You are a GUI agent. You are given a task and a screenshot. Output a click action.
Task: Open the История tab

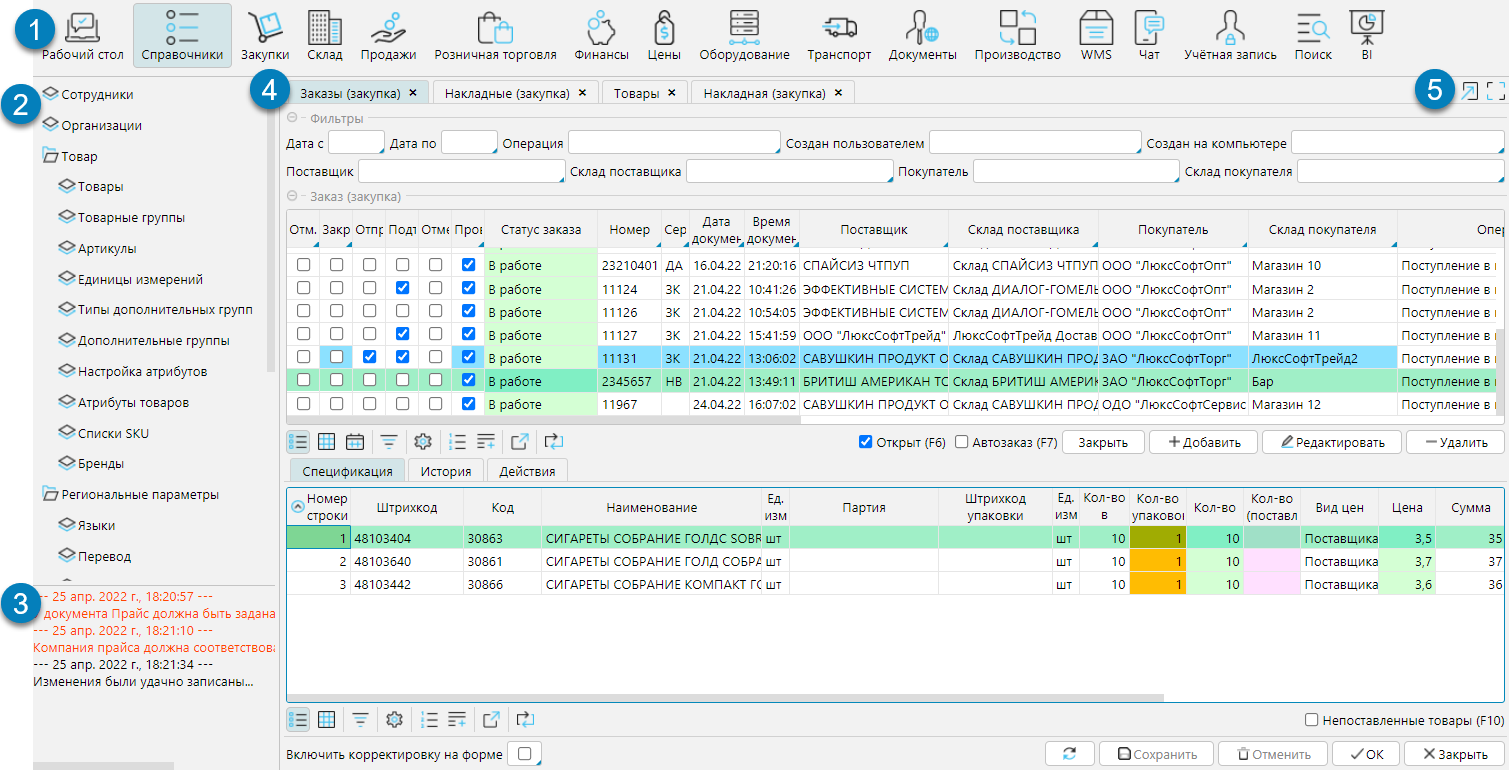445,470
